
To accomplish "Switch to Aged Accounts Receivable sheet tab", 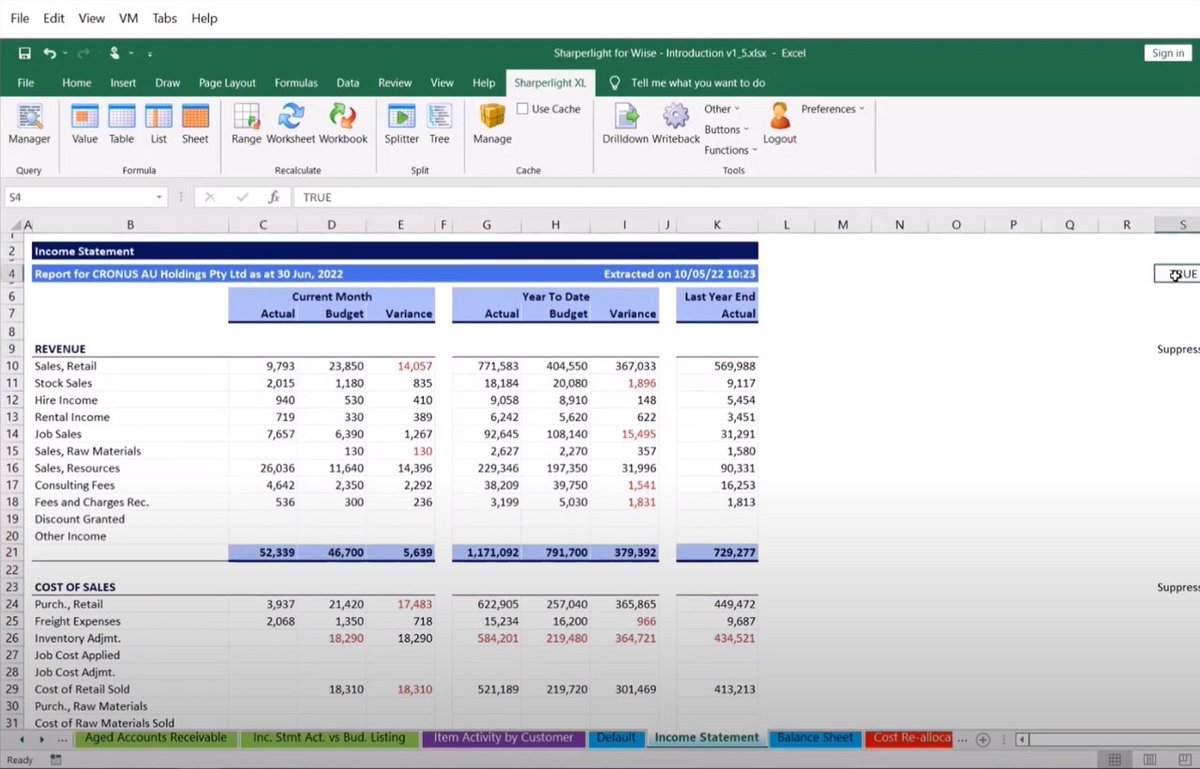I will (x=155, y=738).
